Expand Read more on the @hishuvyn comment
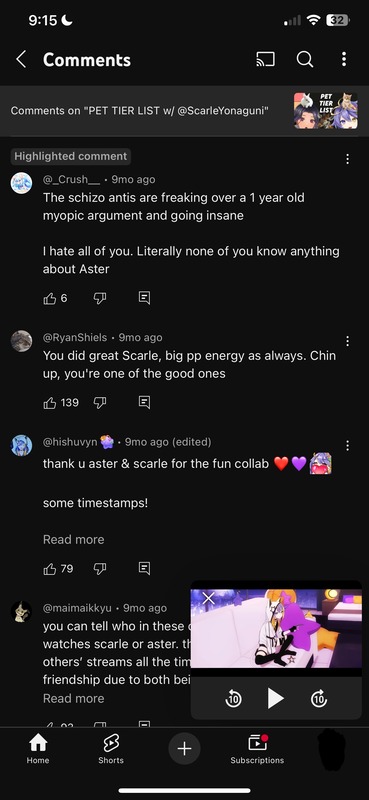The image size is (369, 800). [73, 539]
